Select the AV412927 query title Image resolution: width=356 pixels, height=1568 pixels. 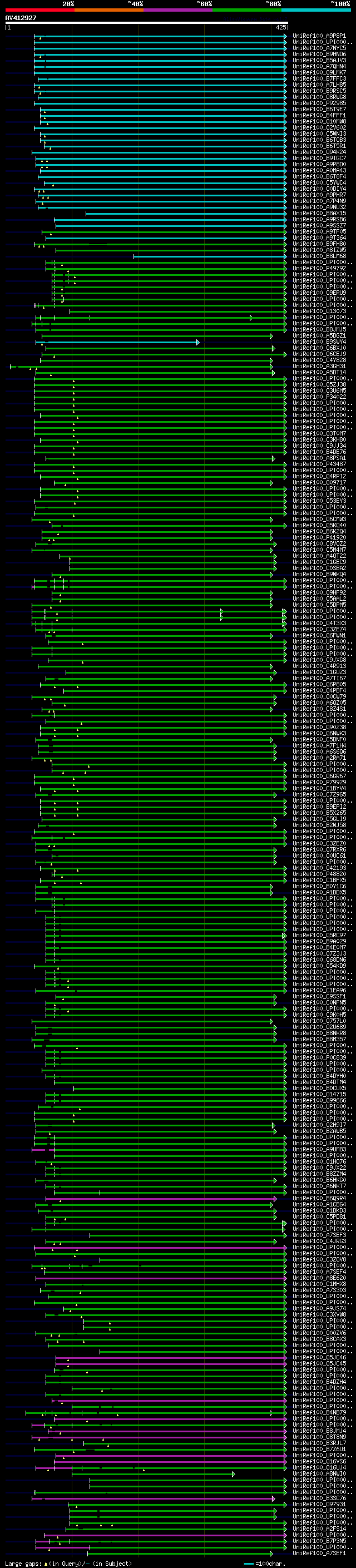coord(21,18)
